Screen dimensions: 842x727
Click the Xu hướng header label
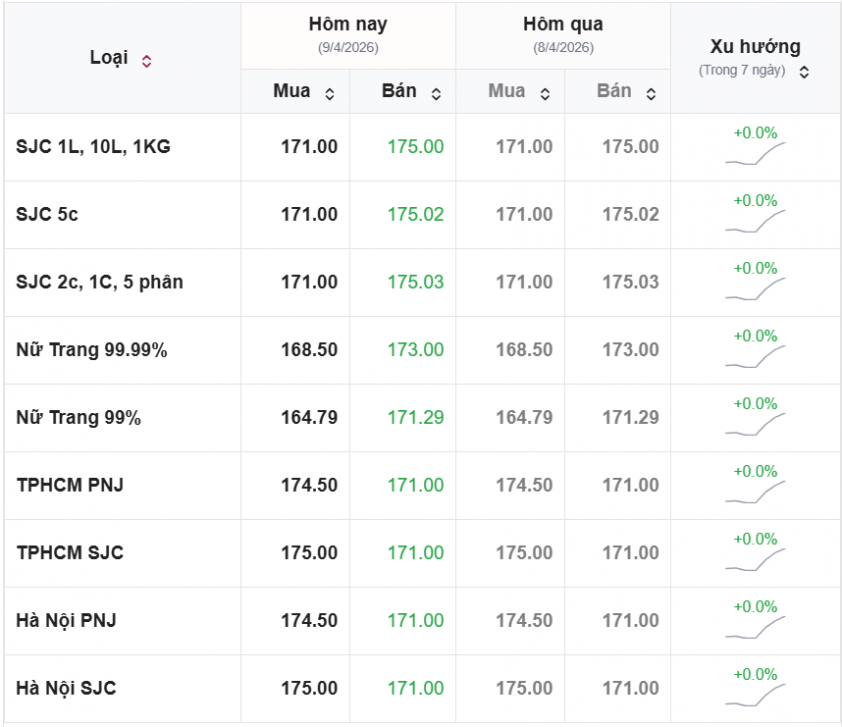(755, 47)
